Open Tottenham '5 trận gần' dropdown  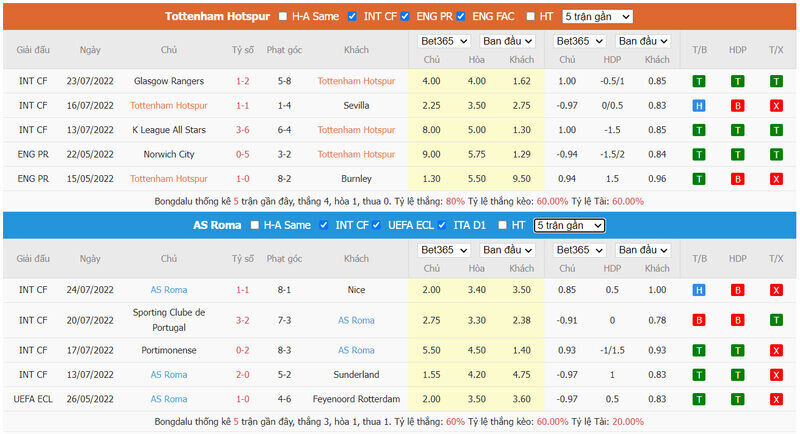(597, 16)
